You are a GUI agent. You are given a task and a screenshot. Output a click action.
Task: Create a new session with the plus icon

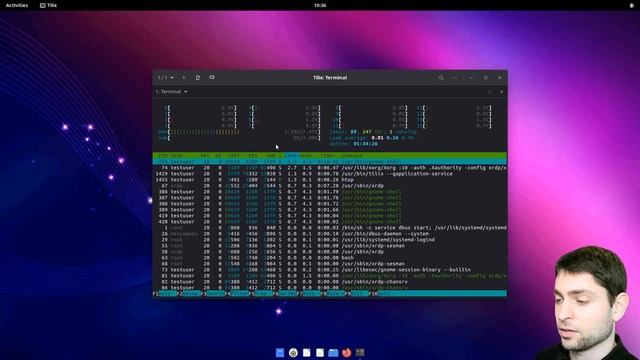184,78
